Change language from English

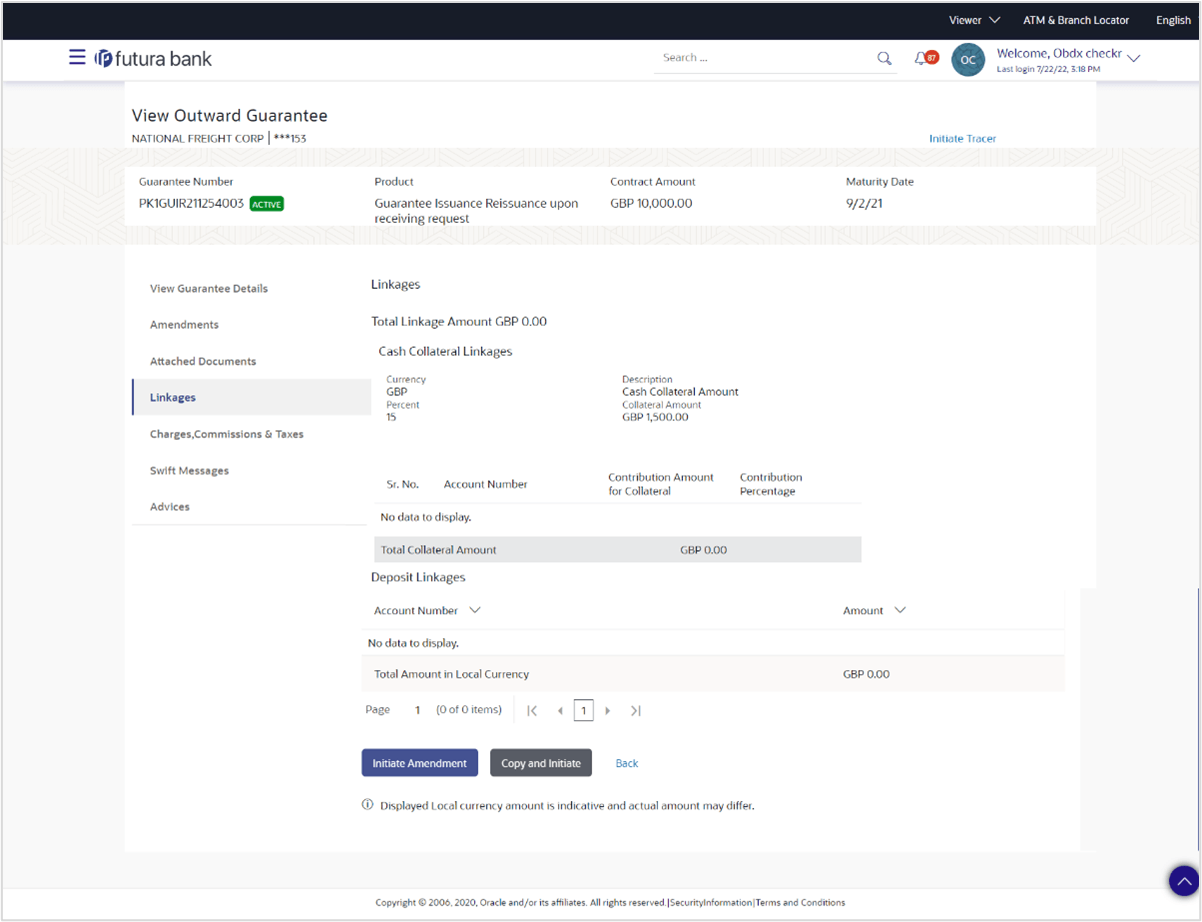tap(1173, 20)
